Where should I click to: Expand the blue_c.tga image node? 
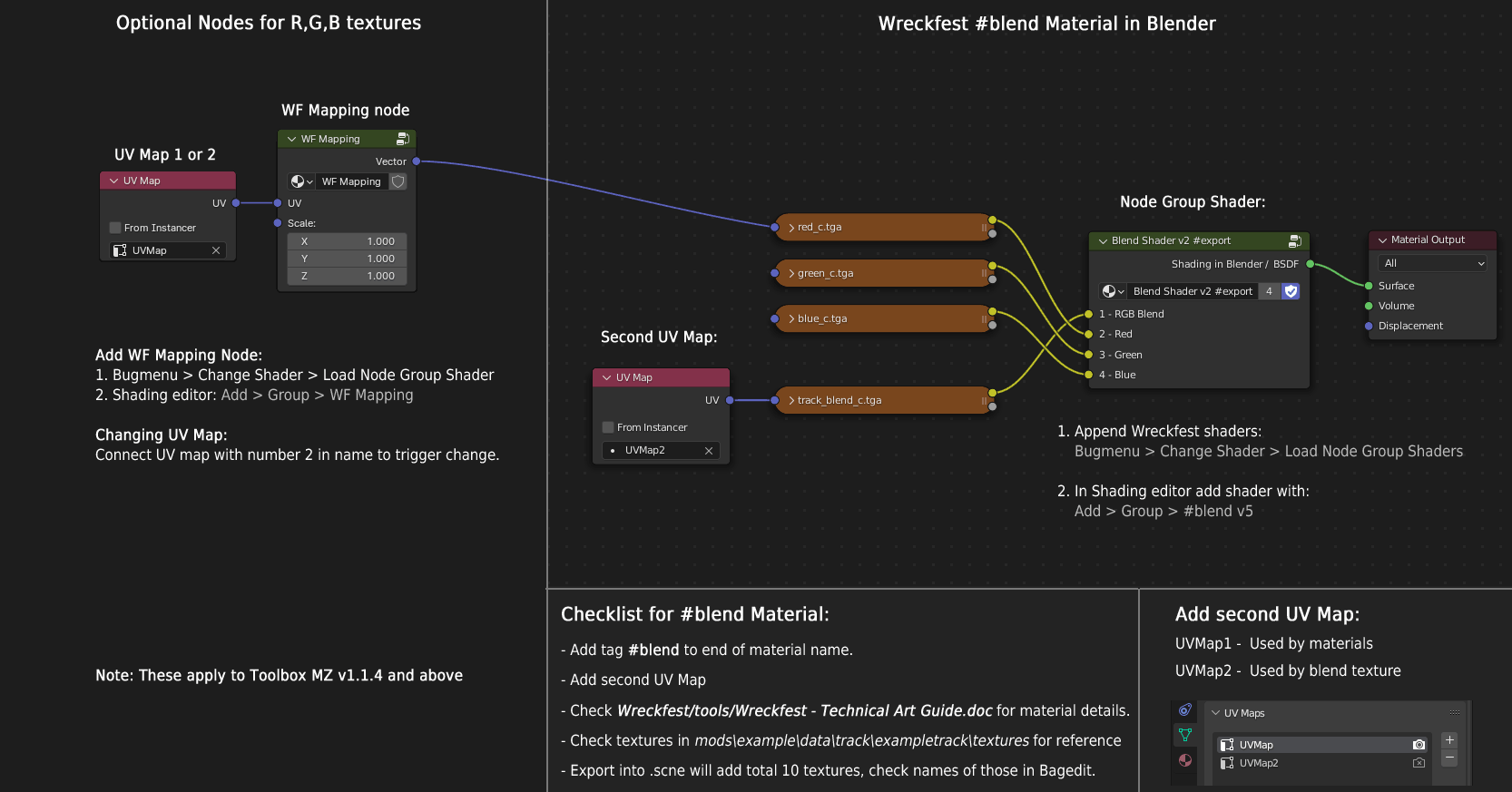click(791, 318)
